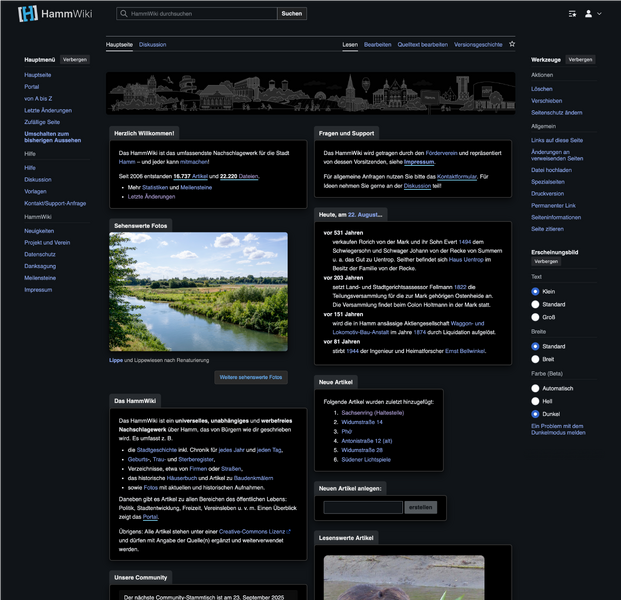Click the Hamm skyline banner image
This screenshot has height=600, width=621.
click(x=309, y=93)
